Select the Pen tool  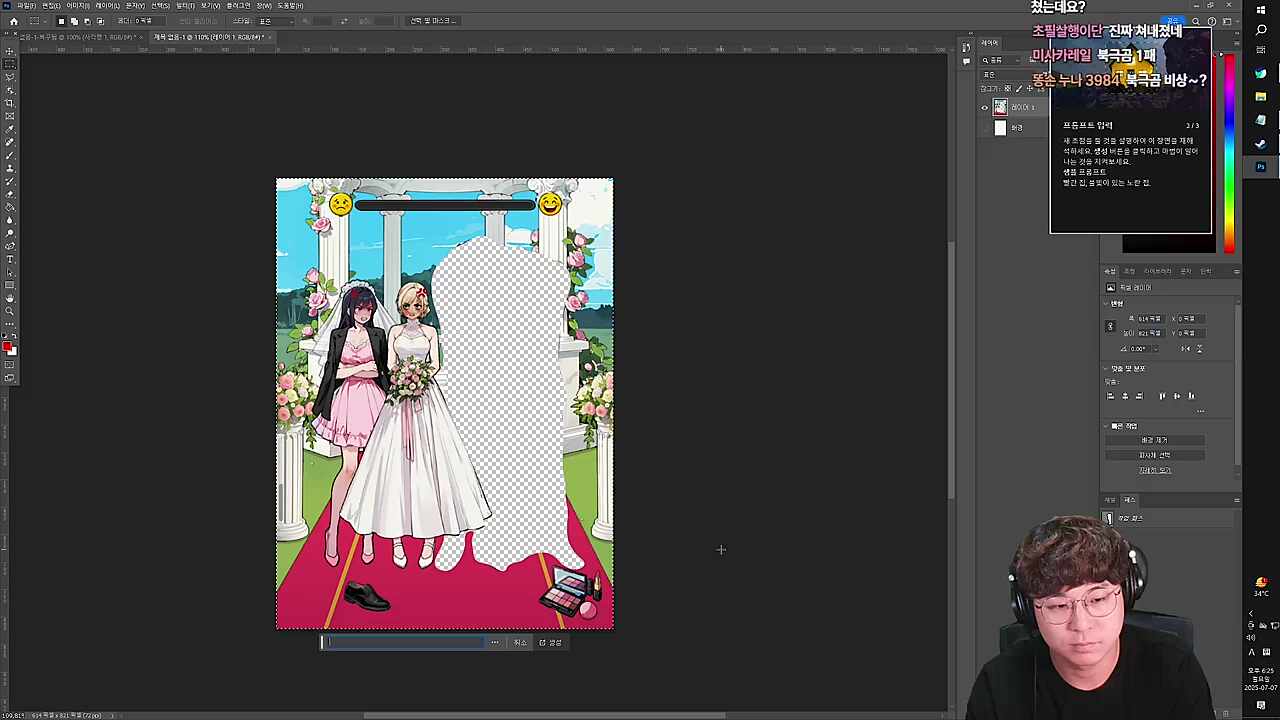(10, 245)
